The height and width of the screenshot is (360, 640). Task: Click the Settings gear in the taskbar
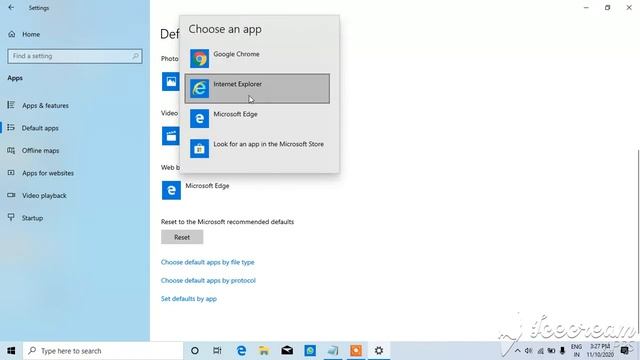[379, 351]
